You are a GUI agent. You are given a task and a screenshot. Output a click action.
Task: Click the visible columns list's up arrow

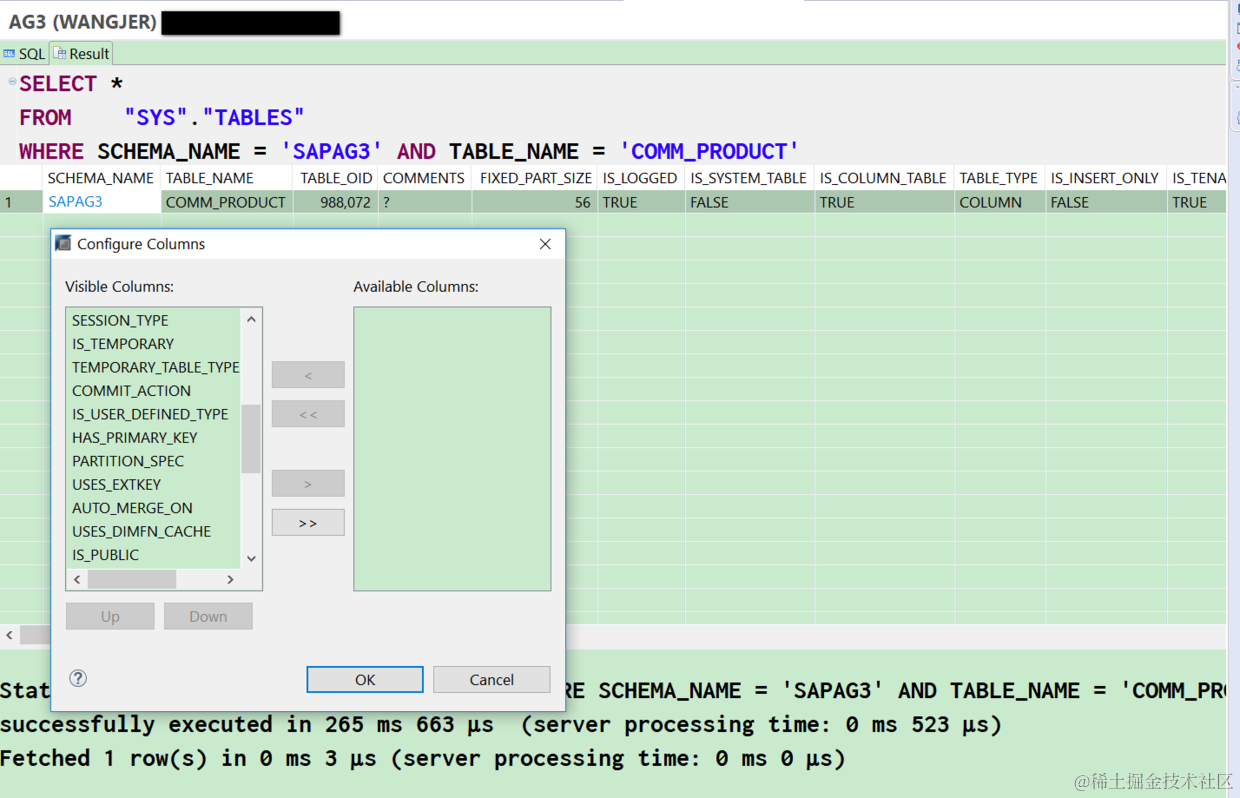[251, 320]
